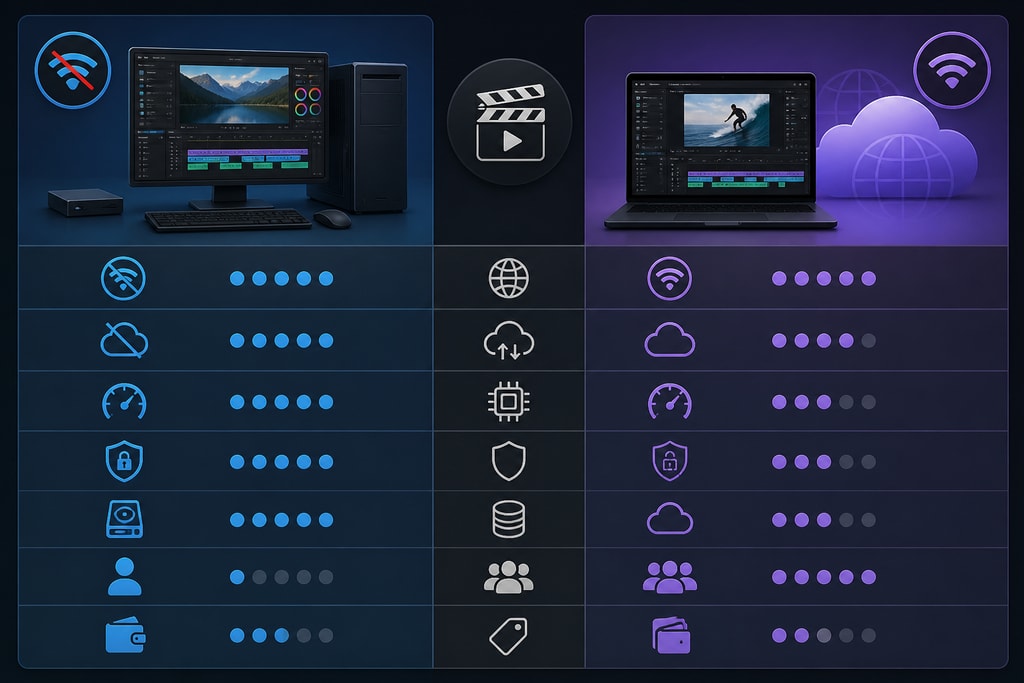Click the large purple Wi-Fi circle badge
This screenshot has height=683, width=1024.
tap(952, 70)
